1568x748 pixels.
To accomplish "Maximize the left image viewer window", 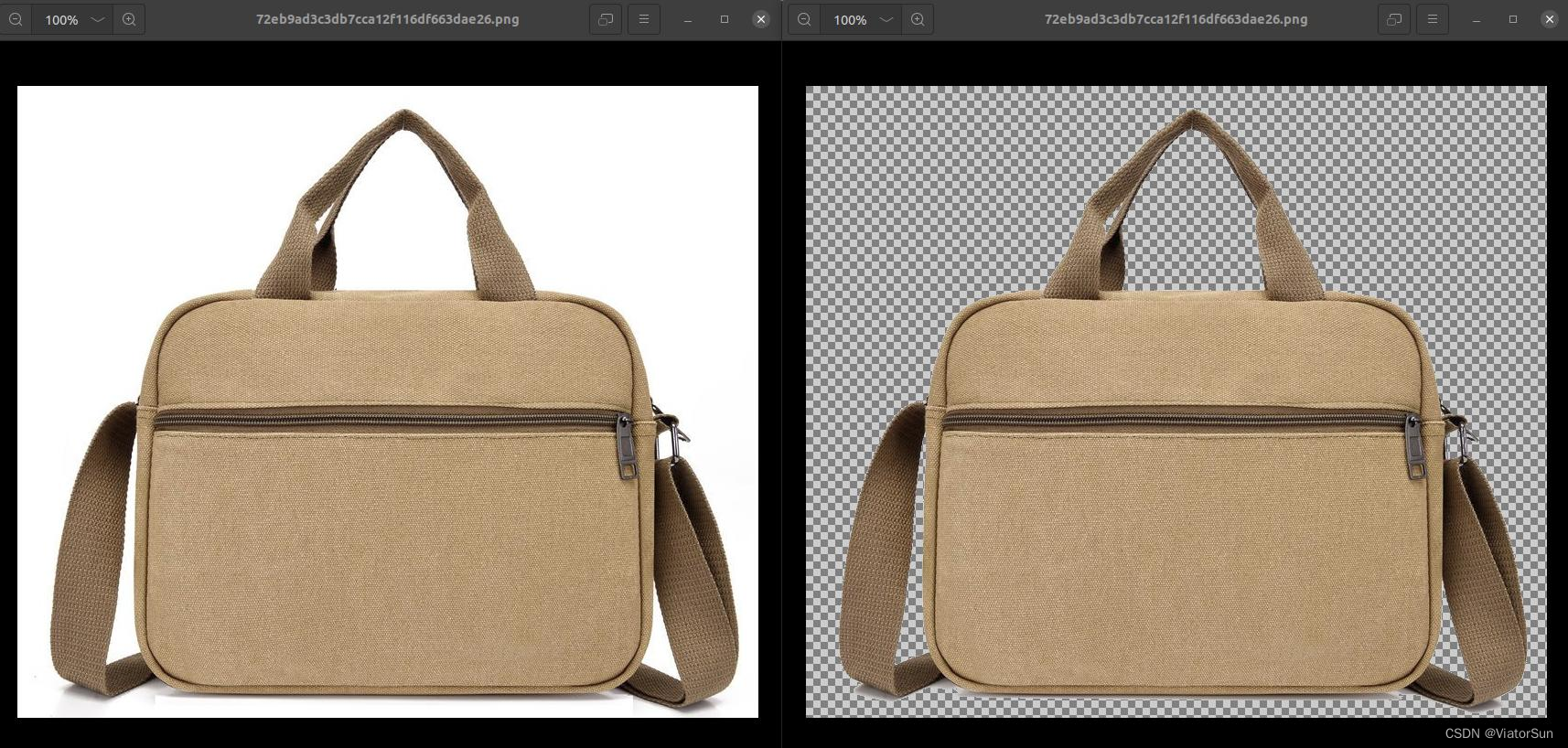I will click(x=725, y=19).
